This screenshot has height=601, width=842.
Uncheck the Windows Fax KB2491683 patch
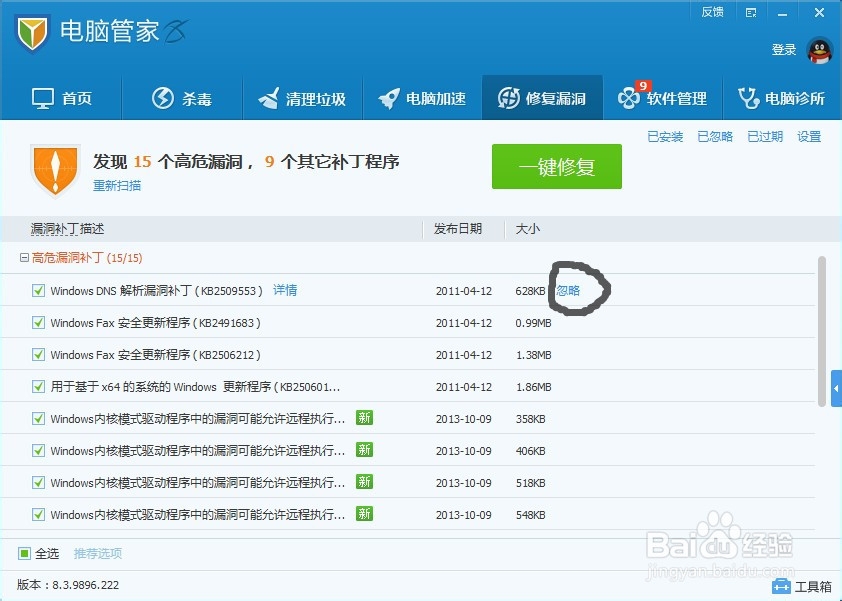click(x=38, y=322)
